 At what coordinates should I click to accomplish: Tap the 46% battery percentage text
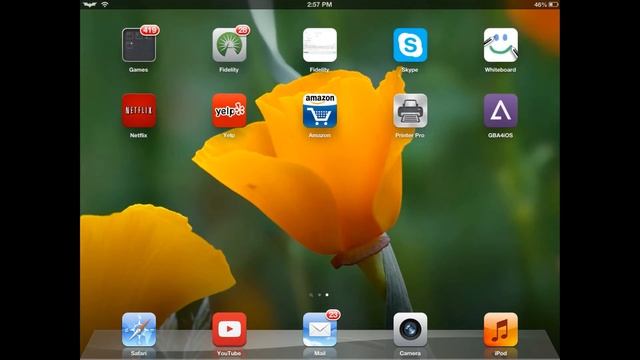(x=540, y=4)
